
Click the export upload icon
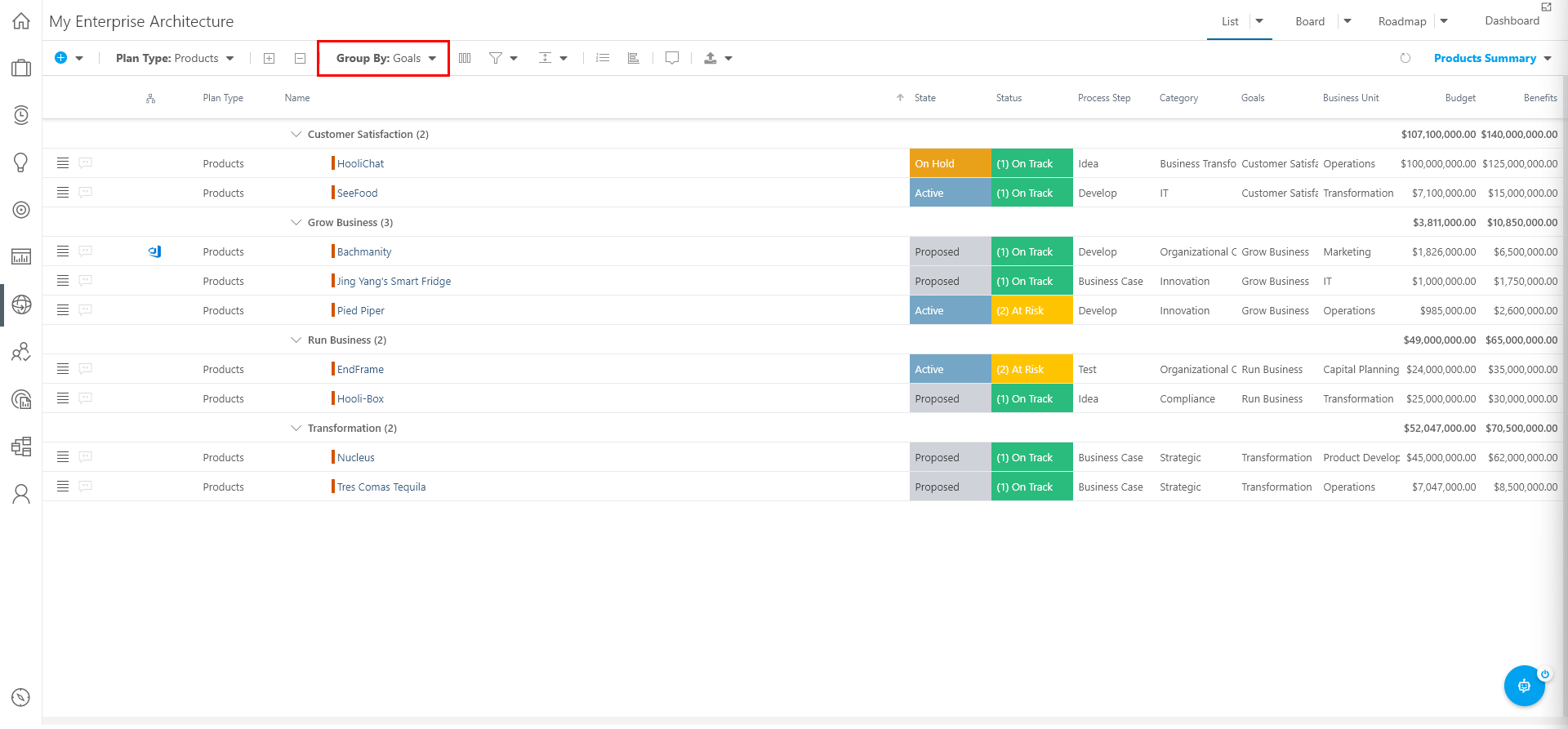[x=710, y=58]
